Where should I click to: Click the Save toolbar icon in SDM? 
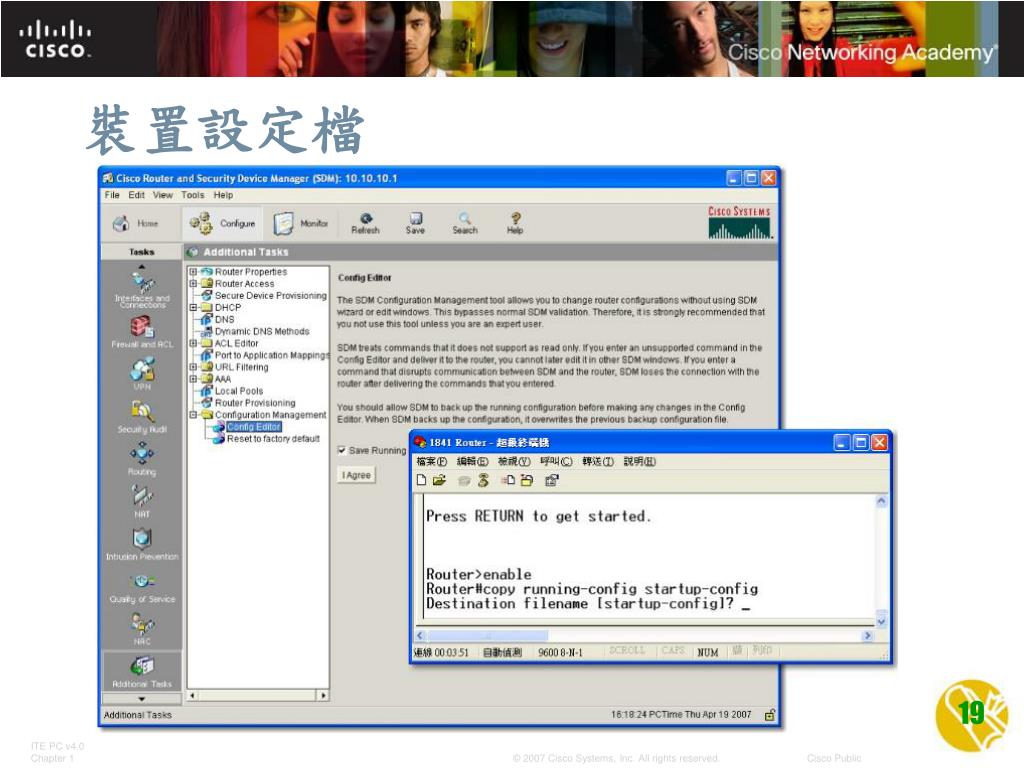click(x=415, y=223)
